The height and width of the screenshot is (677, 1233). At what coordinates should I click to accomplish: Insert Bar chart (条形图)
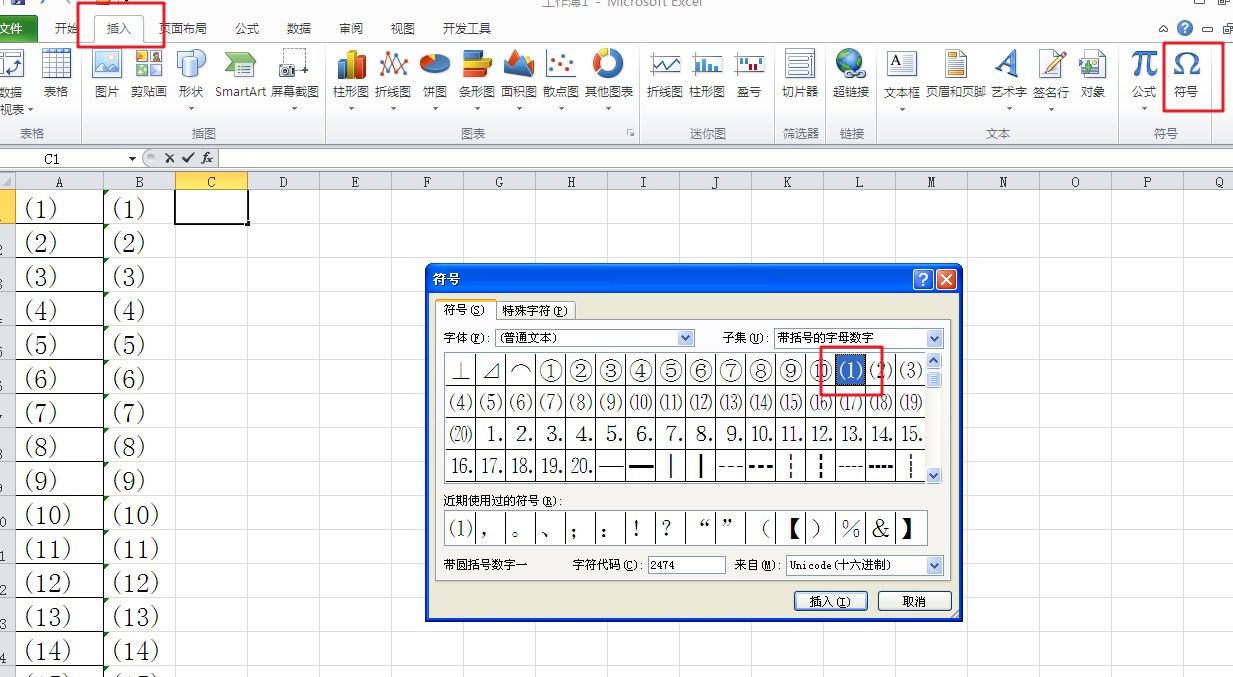point(476,79)
